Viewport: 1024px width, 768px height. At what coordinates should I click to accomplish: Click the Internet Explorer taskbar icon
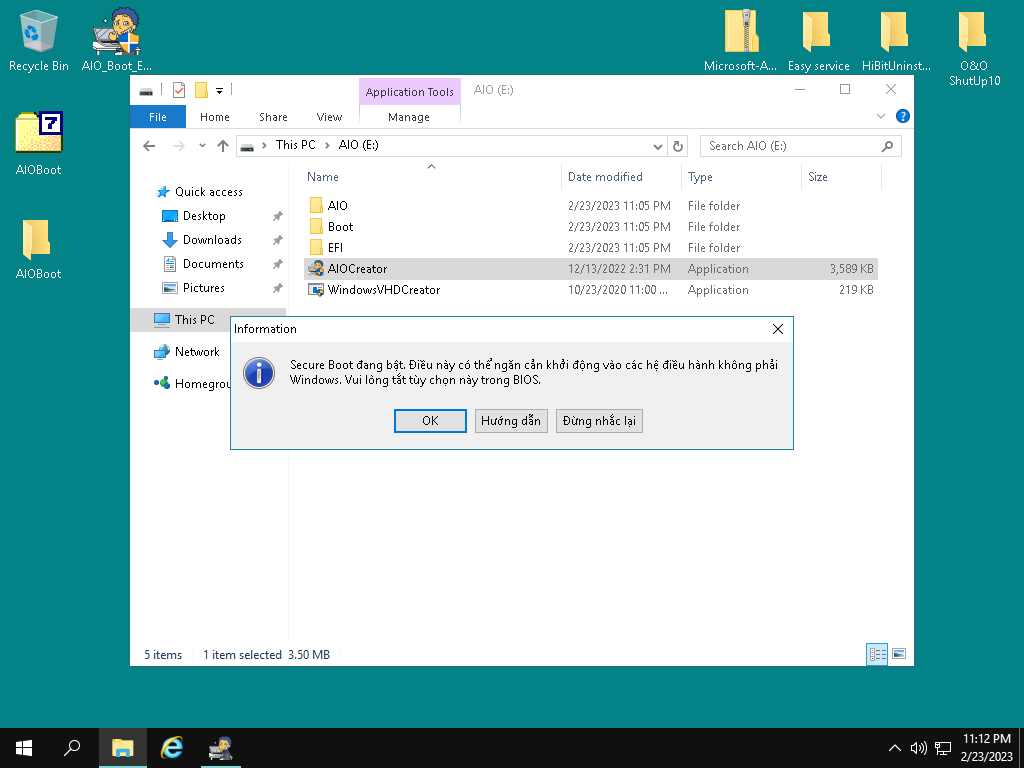(173, 748)
